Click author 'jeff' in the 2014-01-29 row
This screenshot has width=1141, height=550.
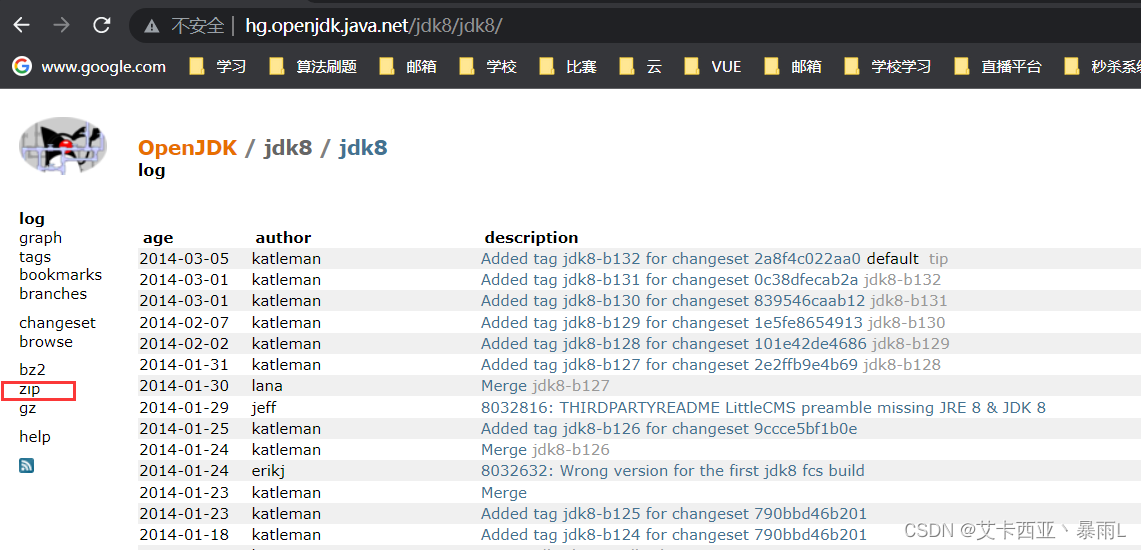(x=264, y=407)
